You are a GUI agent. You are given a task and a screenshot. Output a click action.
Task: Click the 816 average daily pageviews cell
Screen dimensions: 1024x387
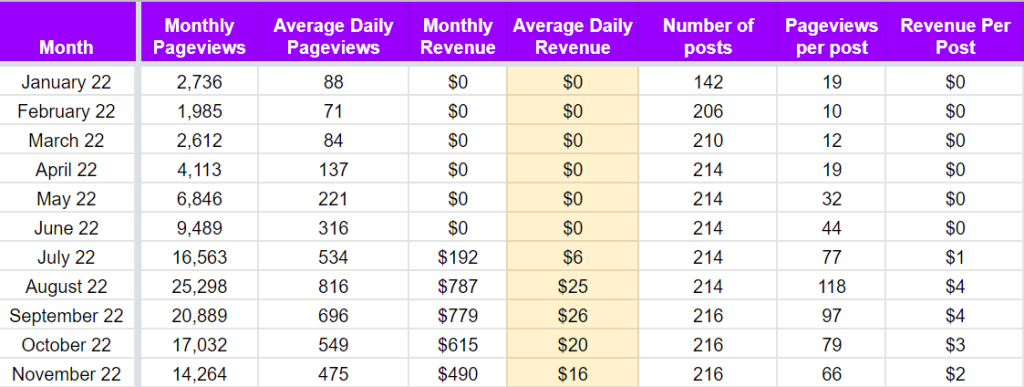[x=333, y=286]
